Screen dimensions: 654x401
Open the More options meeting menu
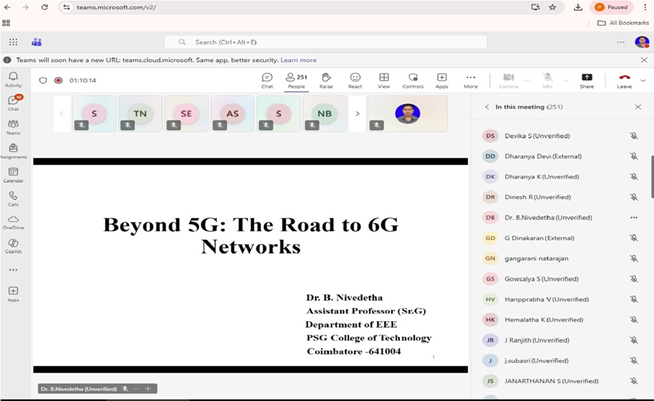point(470,80)
